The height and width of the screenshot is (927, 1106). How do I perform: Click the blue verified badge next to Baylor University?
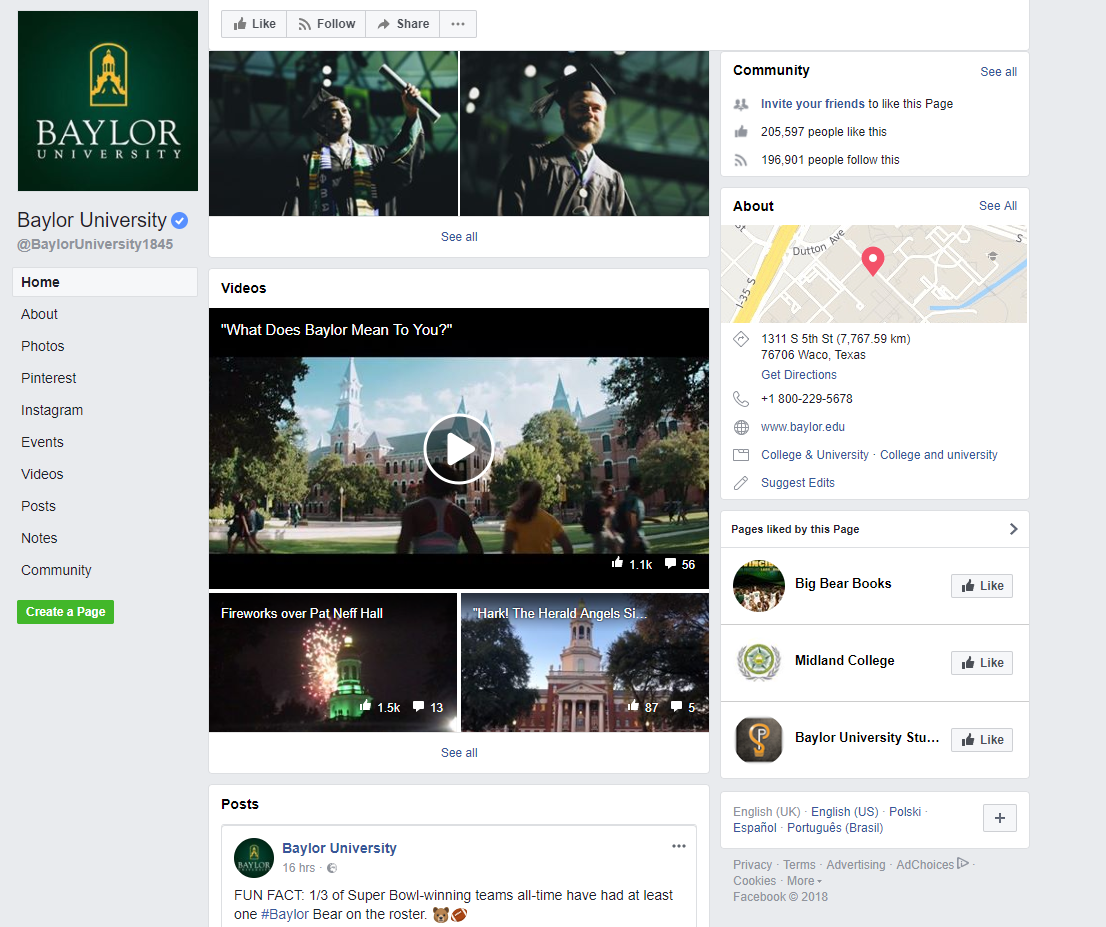pos(180,221)
